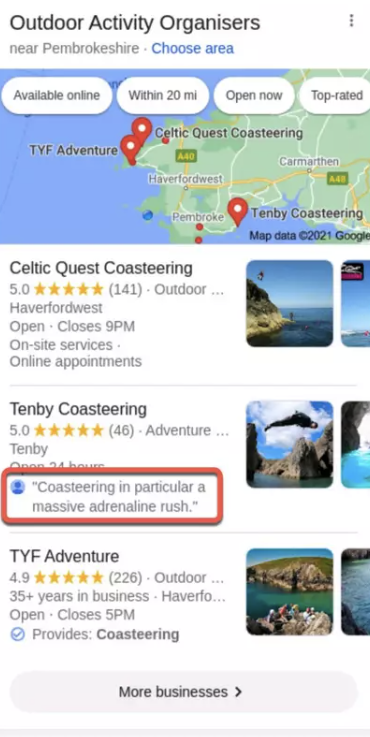Click the TYF Adventure map pin
Image resolution: width=370 pixels, height=737 pixels.
[130, 149]
